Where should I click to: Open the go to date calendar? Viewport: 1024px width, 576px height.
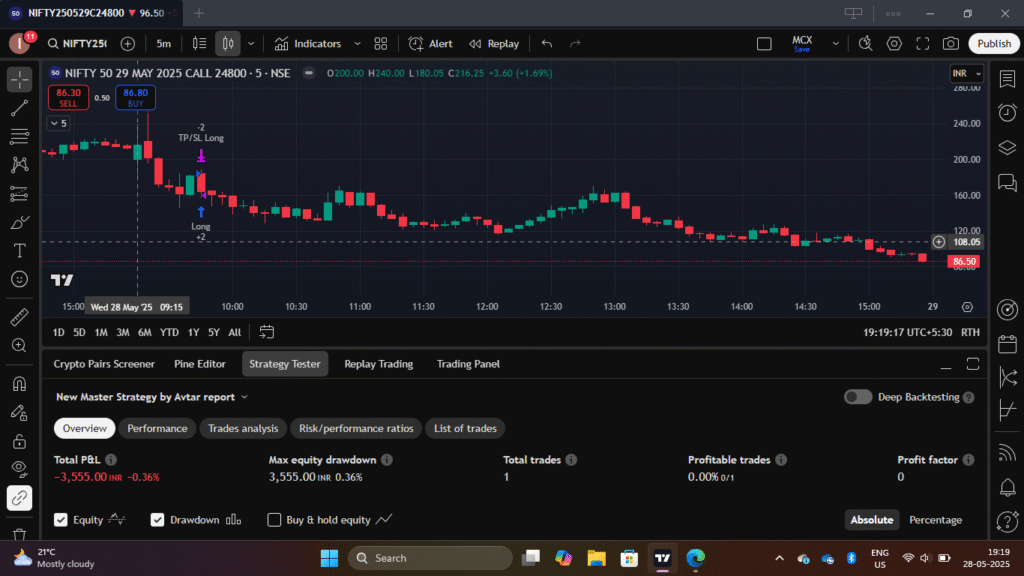(266, 332)
